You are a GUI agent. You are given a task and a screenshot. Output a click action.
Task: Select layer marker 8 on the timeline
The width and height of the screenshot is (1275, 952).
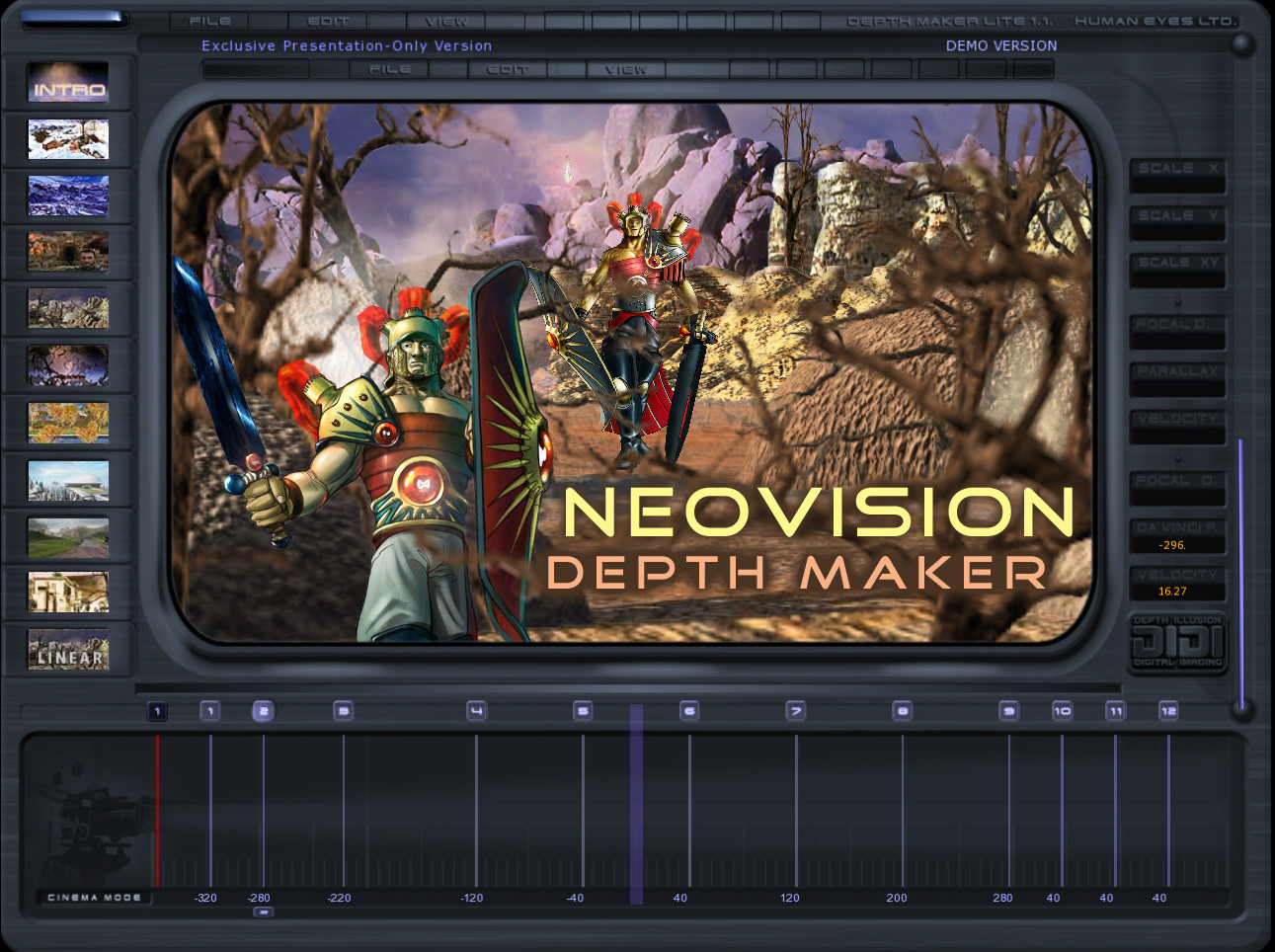902,711
